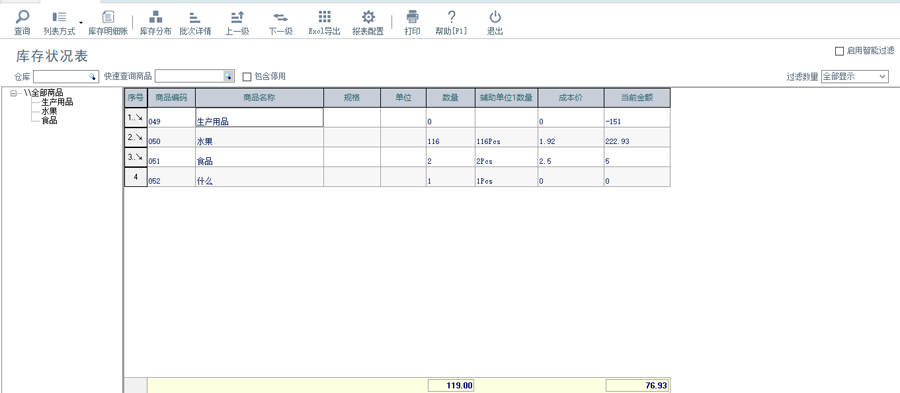Open 报表配置 gear settings
This screenshot has height=393, width=900.
coord(368,17)
